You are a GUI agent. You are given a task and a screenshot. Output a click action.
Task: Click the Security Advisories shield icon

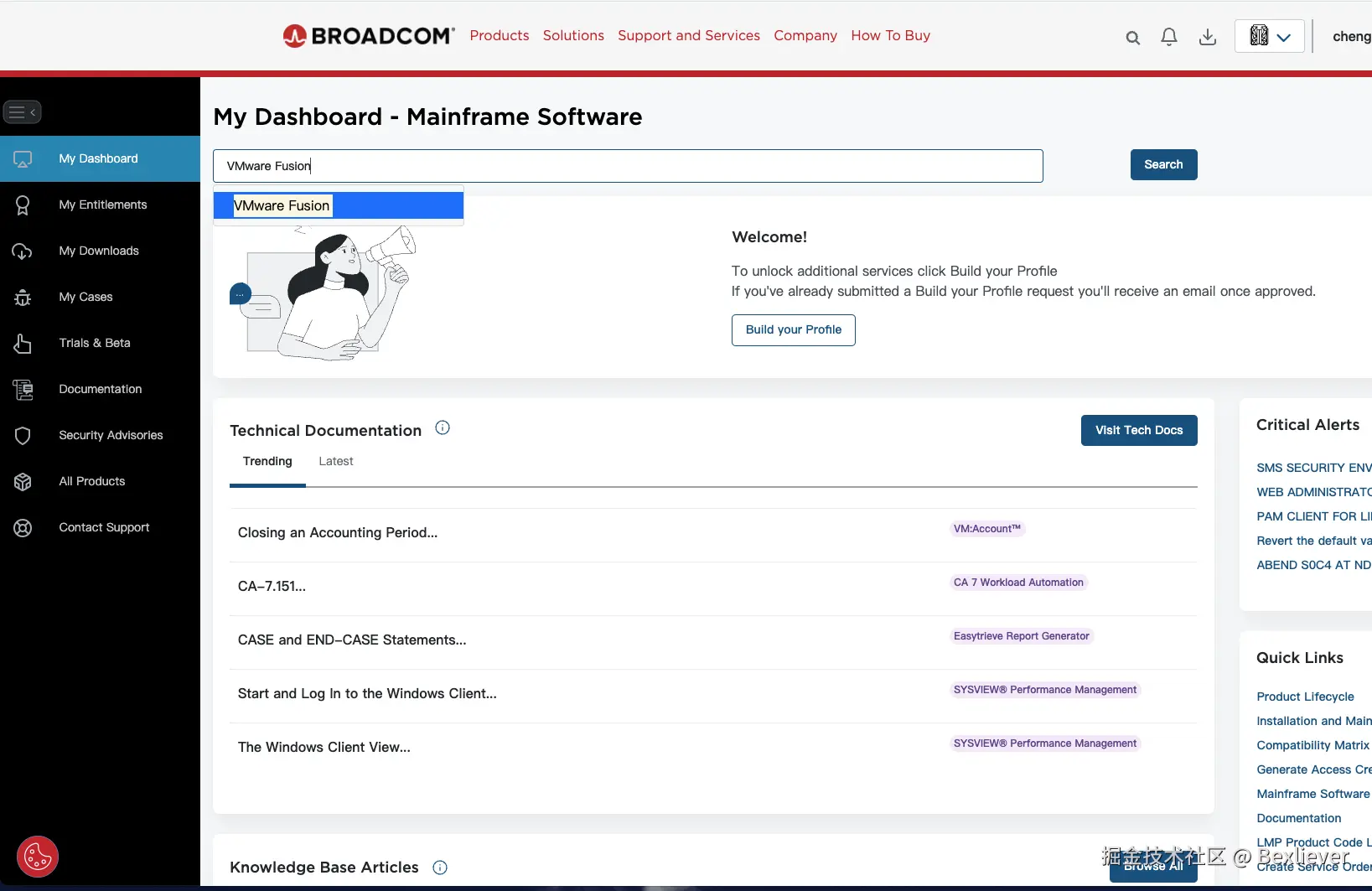(23, 435)
